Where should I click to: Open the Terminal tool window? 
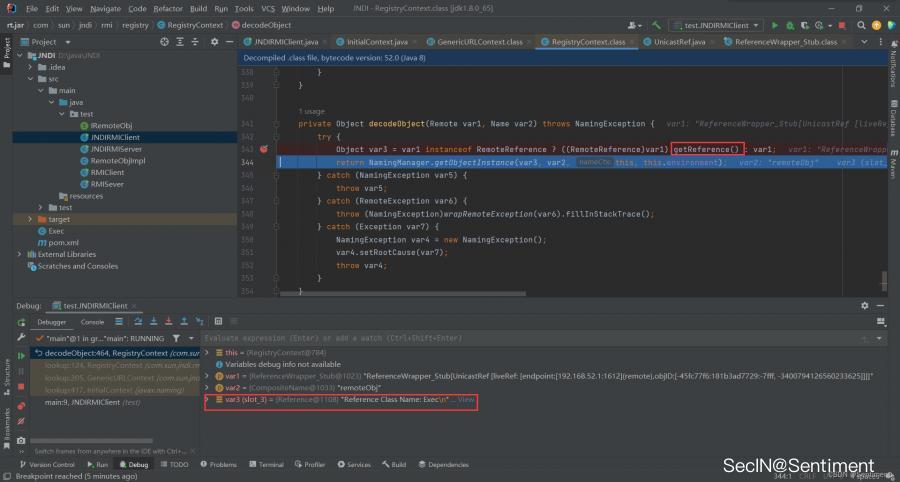point(271,464)
